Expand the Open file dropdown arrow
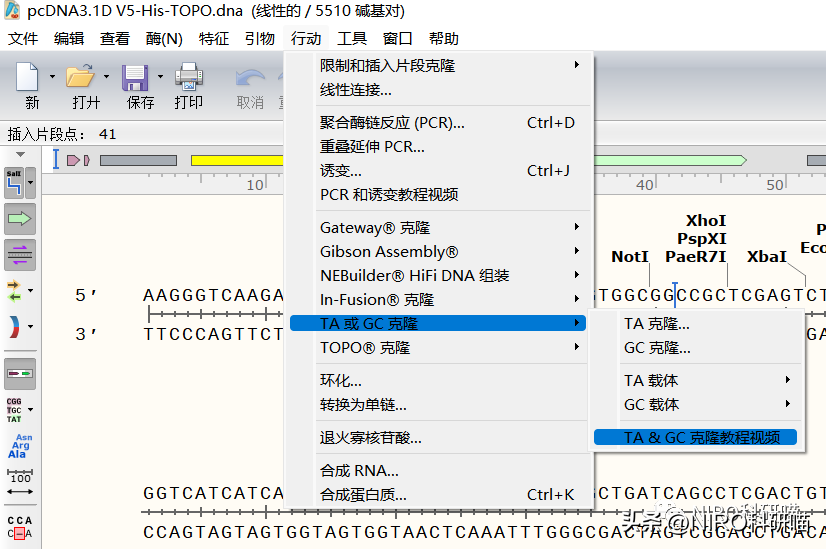The width and height of the screenshot is (826, 549). pos(106,77)
